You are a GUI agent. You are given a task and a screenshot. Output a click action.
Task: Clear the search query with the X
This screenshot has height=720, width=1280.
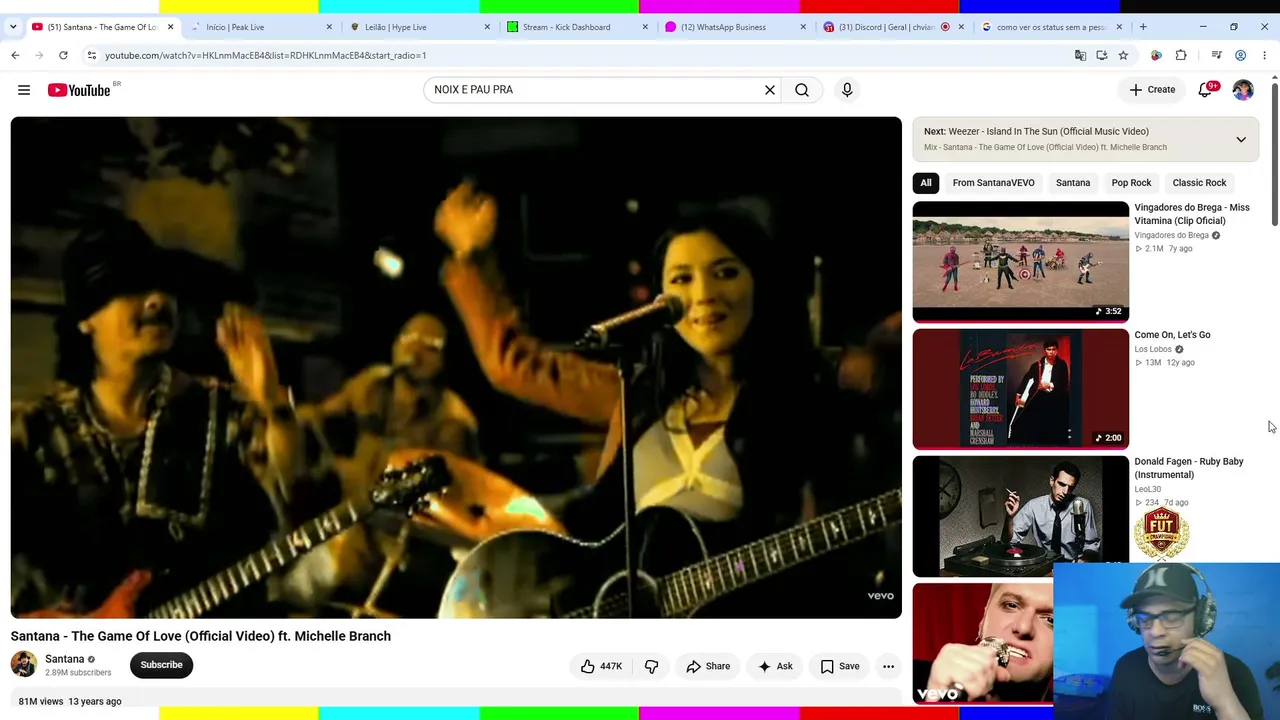coord(770,90)
